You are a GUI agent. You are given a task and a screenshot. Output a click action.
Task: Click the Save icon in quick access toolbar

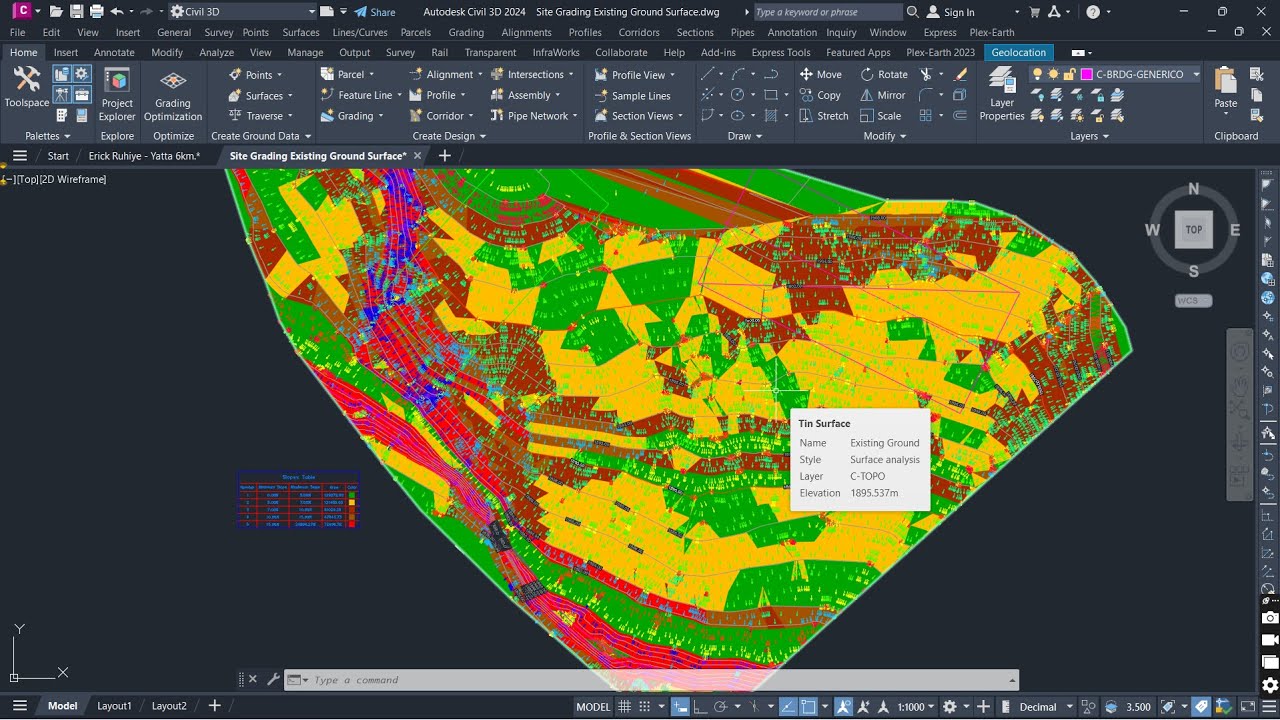click(77, 12)
